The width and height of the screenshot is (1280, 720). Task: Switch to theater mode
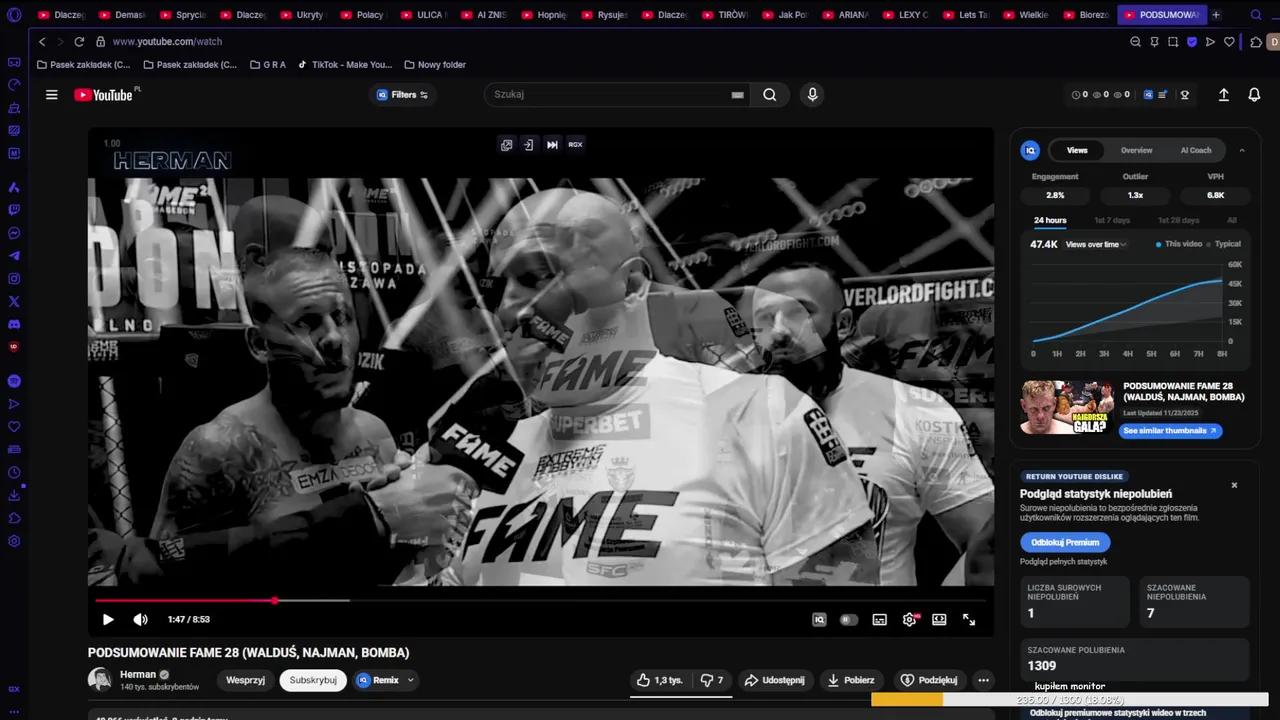(939, 620)
